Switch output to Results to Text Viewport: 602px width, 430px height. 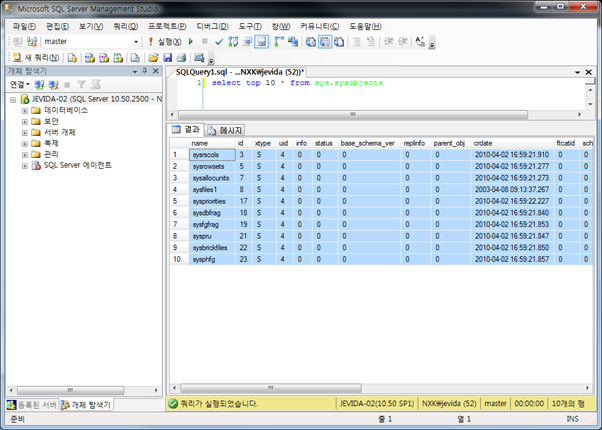(311, 41)
